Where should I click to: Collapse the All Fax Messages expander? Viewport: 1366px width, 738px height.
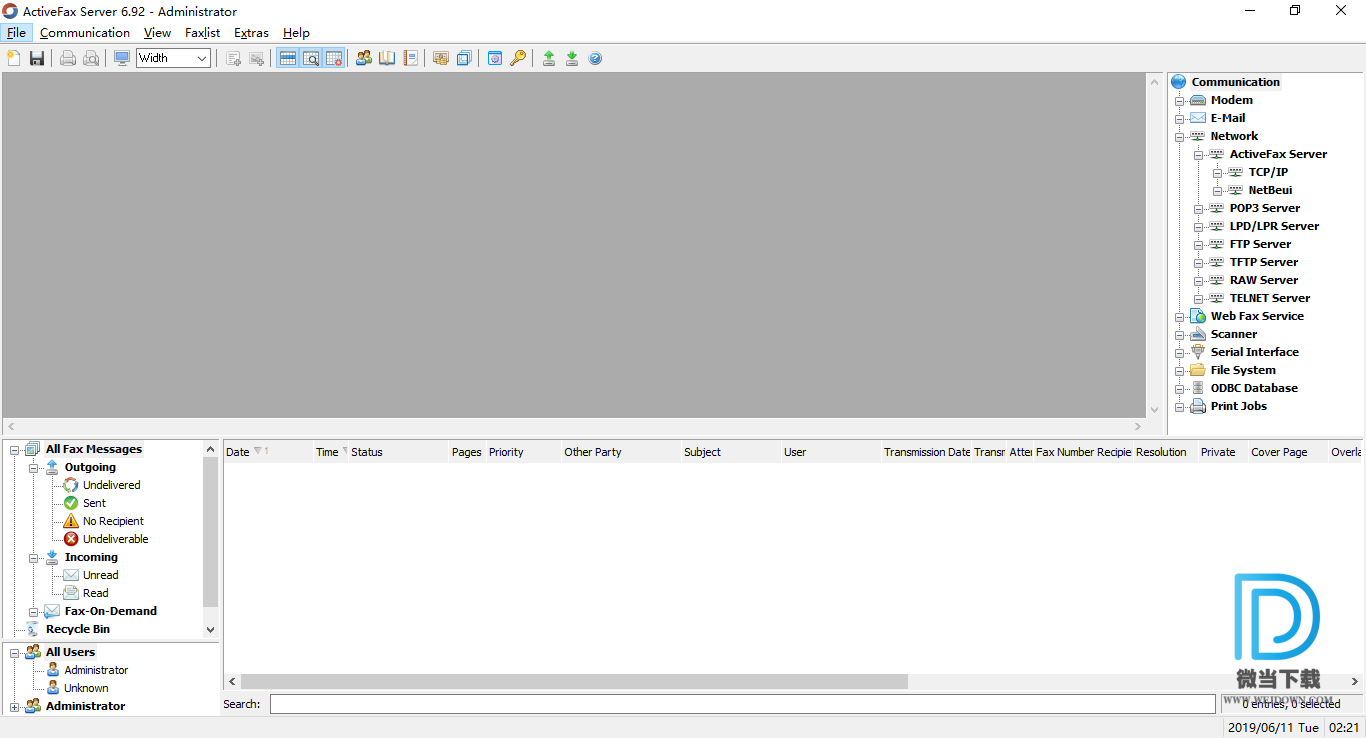click(15, 449)
